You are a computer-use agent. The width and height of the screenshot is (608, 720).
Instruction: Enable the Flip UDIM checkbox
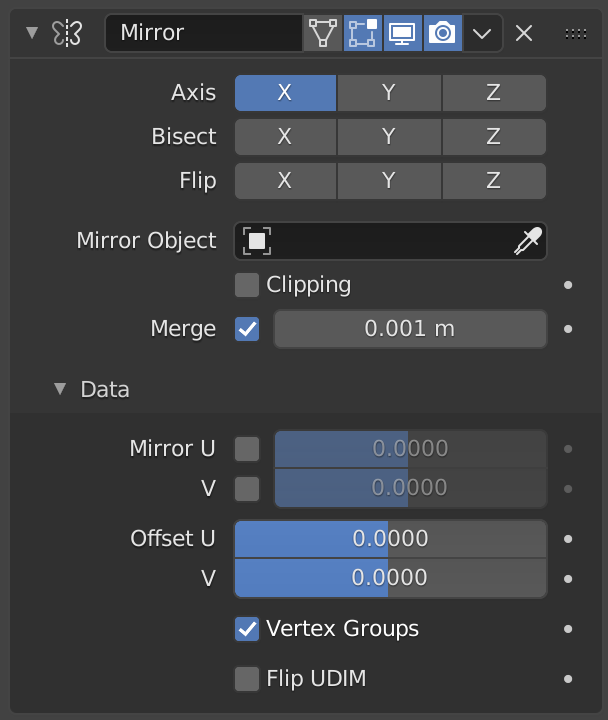(247, 679)
